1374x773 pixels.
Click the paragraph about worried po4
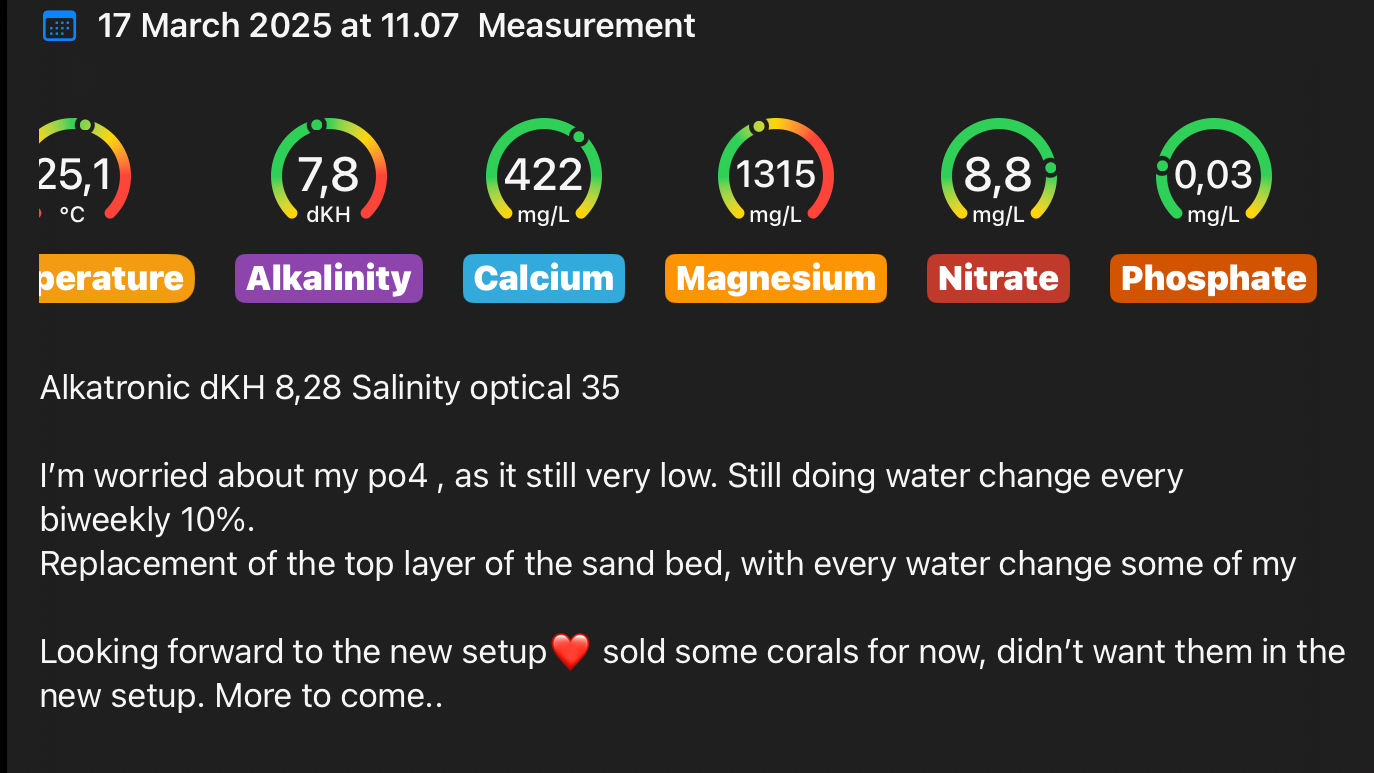coord(611,476)
